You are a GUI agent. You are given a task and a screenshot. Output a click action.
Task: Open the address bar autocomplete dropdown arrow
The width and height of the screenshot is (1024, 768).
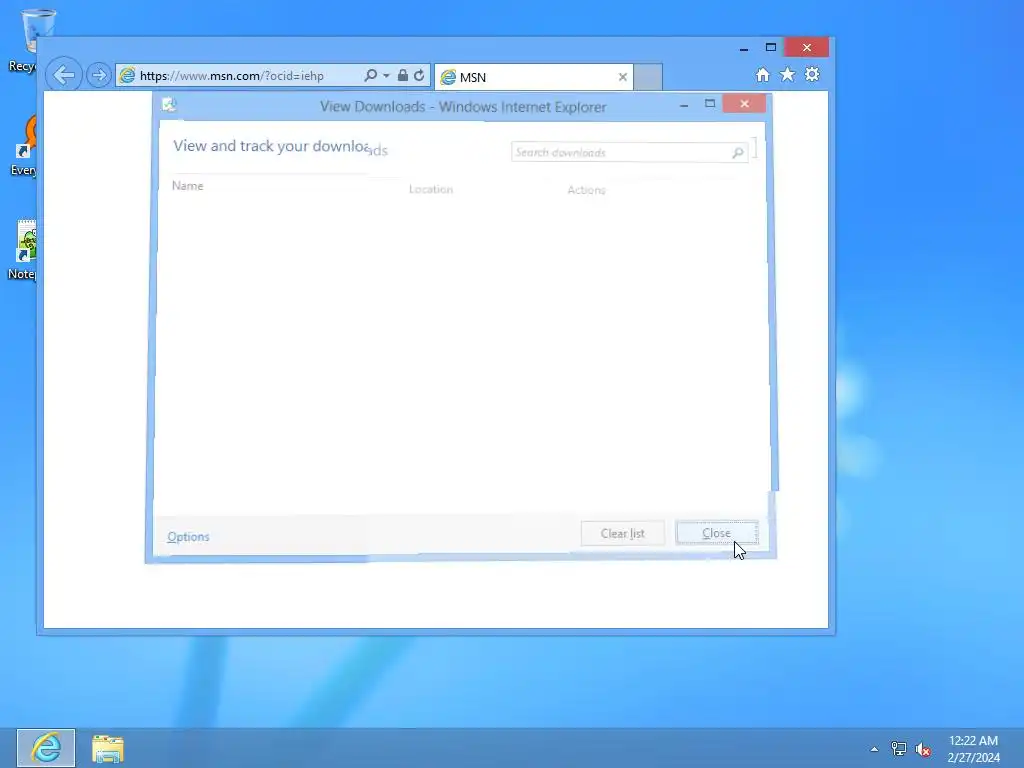coord(386,76)
